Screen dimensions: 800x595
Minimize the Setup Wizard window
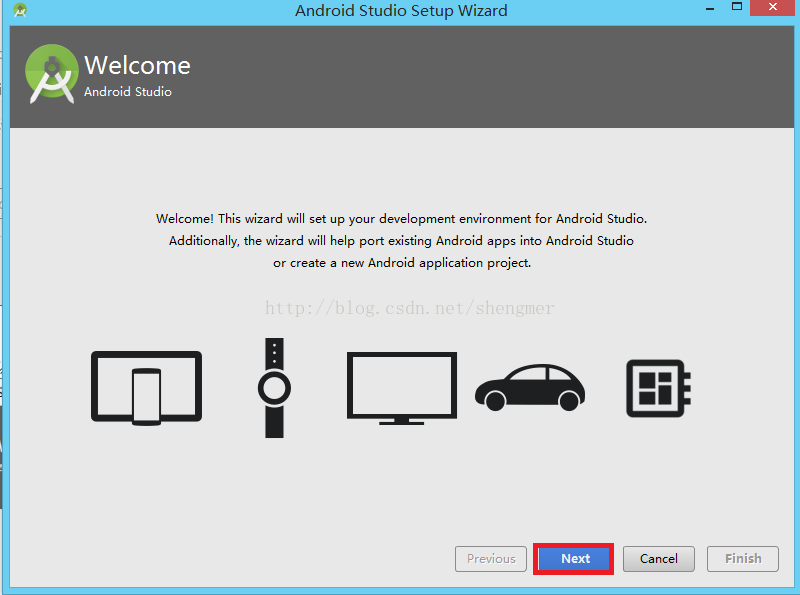click(x=710, y=8)
